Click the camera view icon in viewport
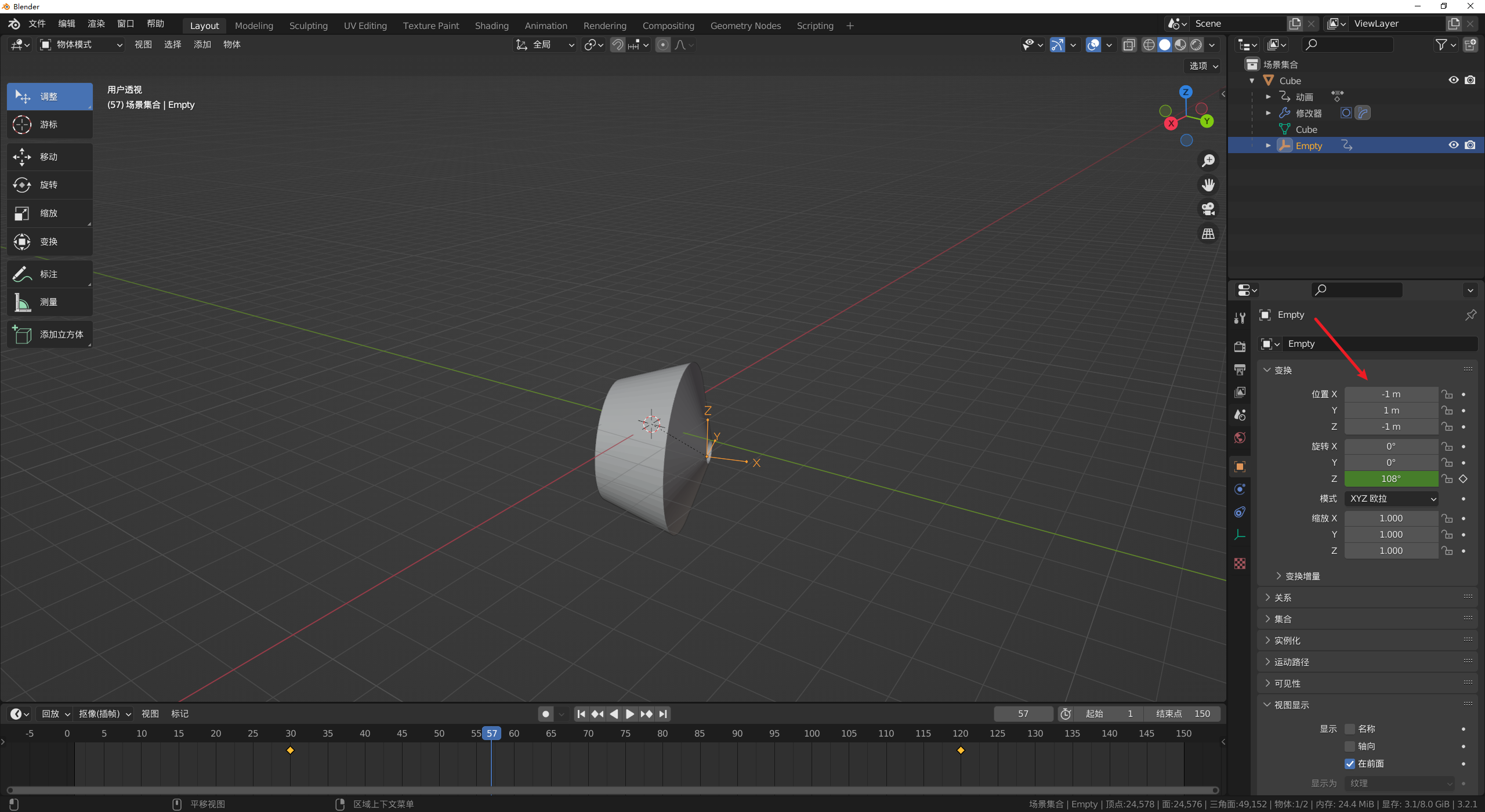The height and width of the screenshot is (812, 1485). tap(1208, 209)
